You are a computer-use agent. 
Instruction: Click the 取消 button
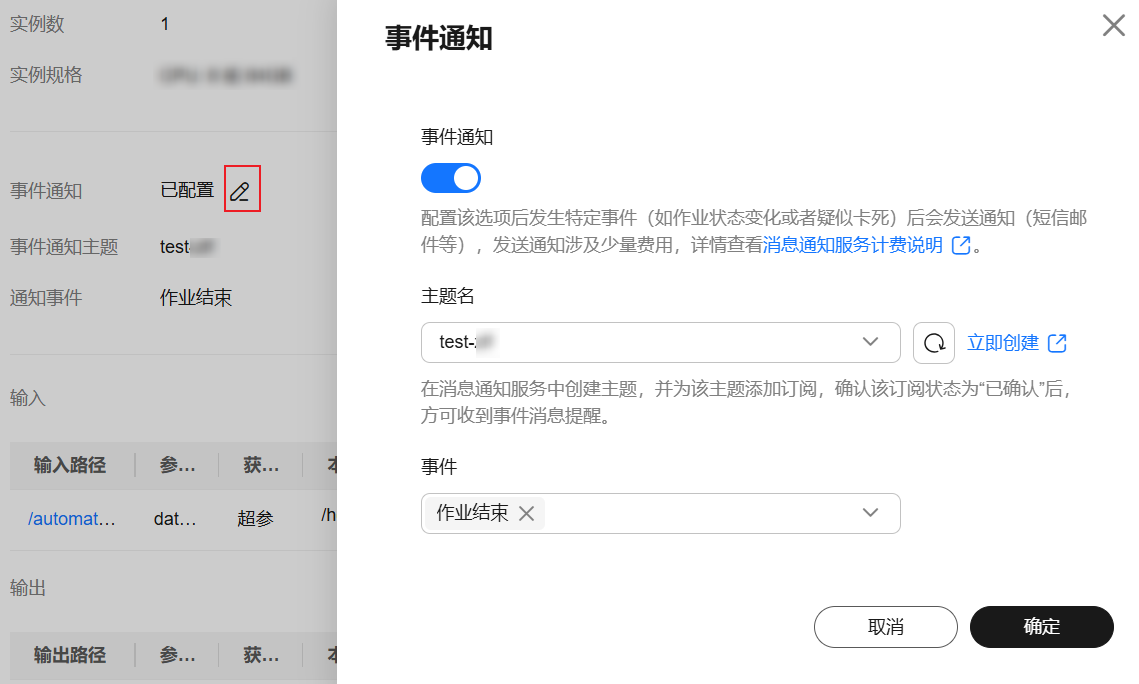(885, 627)
